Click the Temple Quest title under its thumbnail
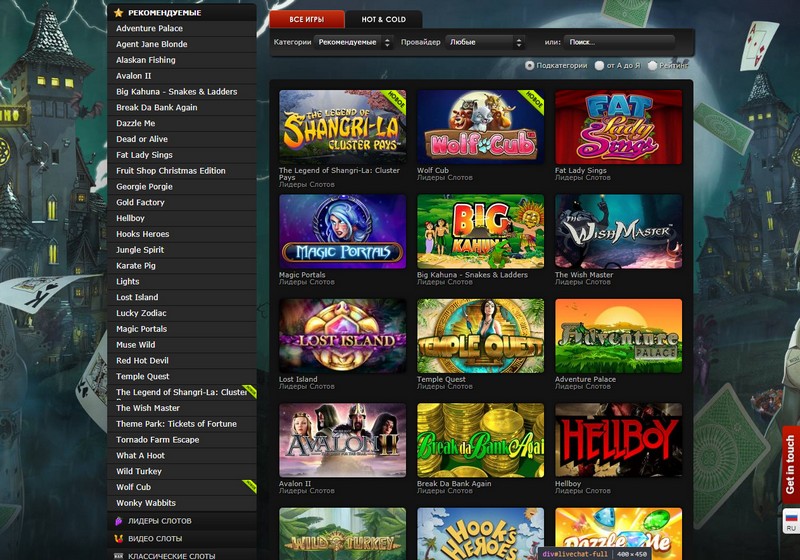Screen dimensions: 800x560 coord(441,379)
